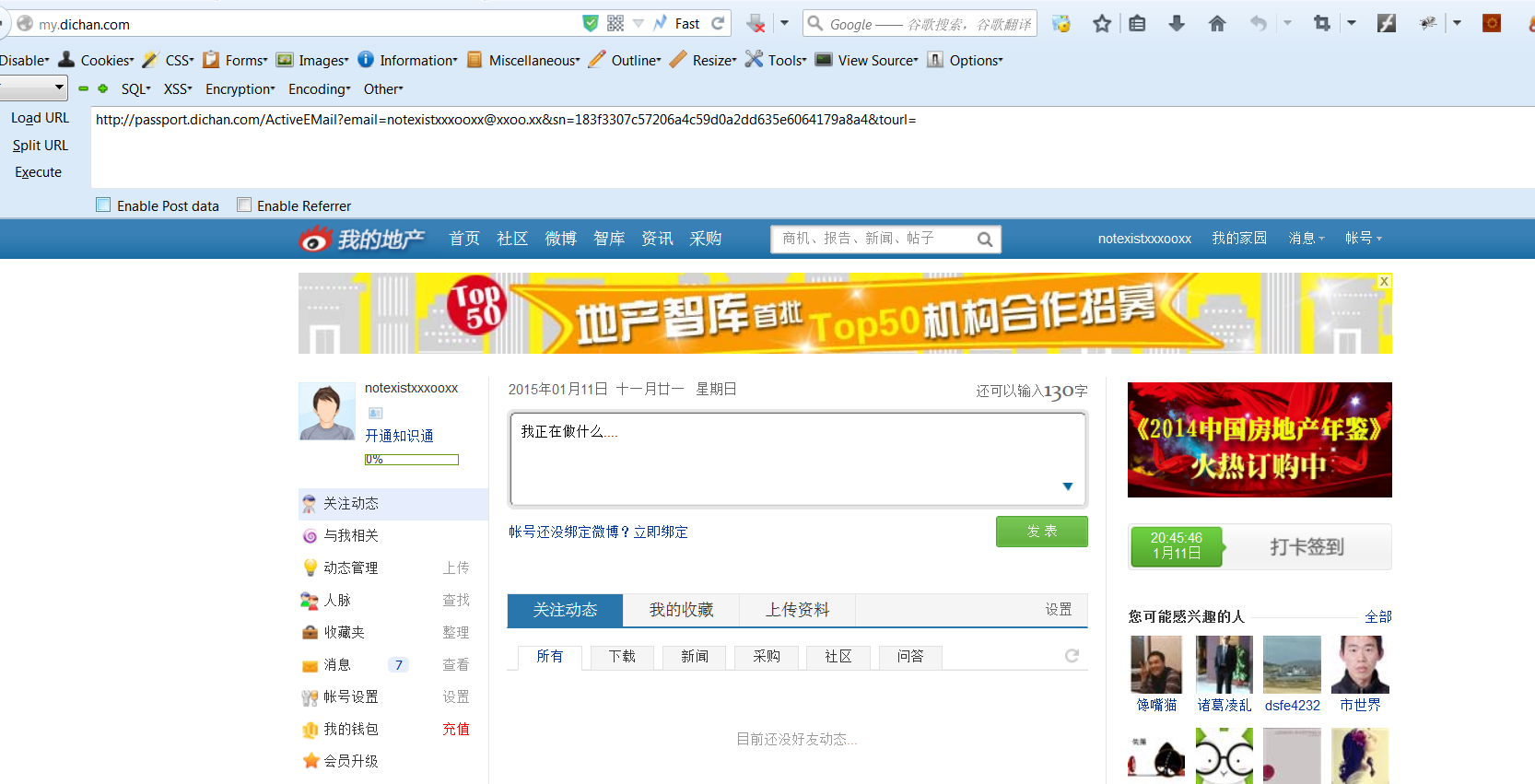Switch to the 我的收藏 tab
This screenshot has height=784, width=1535.
point(681,610)
